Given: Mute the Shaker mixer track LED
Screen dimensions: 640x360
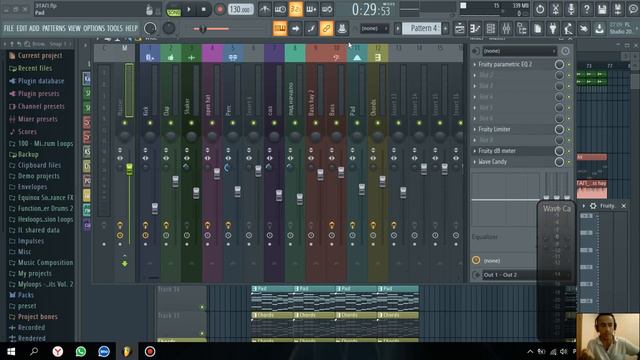Looking at the screenshot, I should coord(191,123).
